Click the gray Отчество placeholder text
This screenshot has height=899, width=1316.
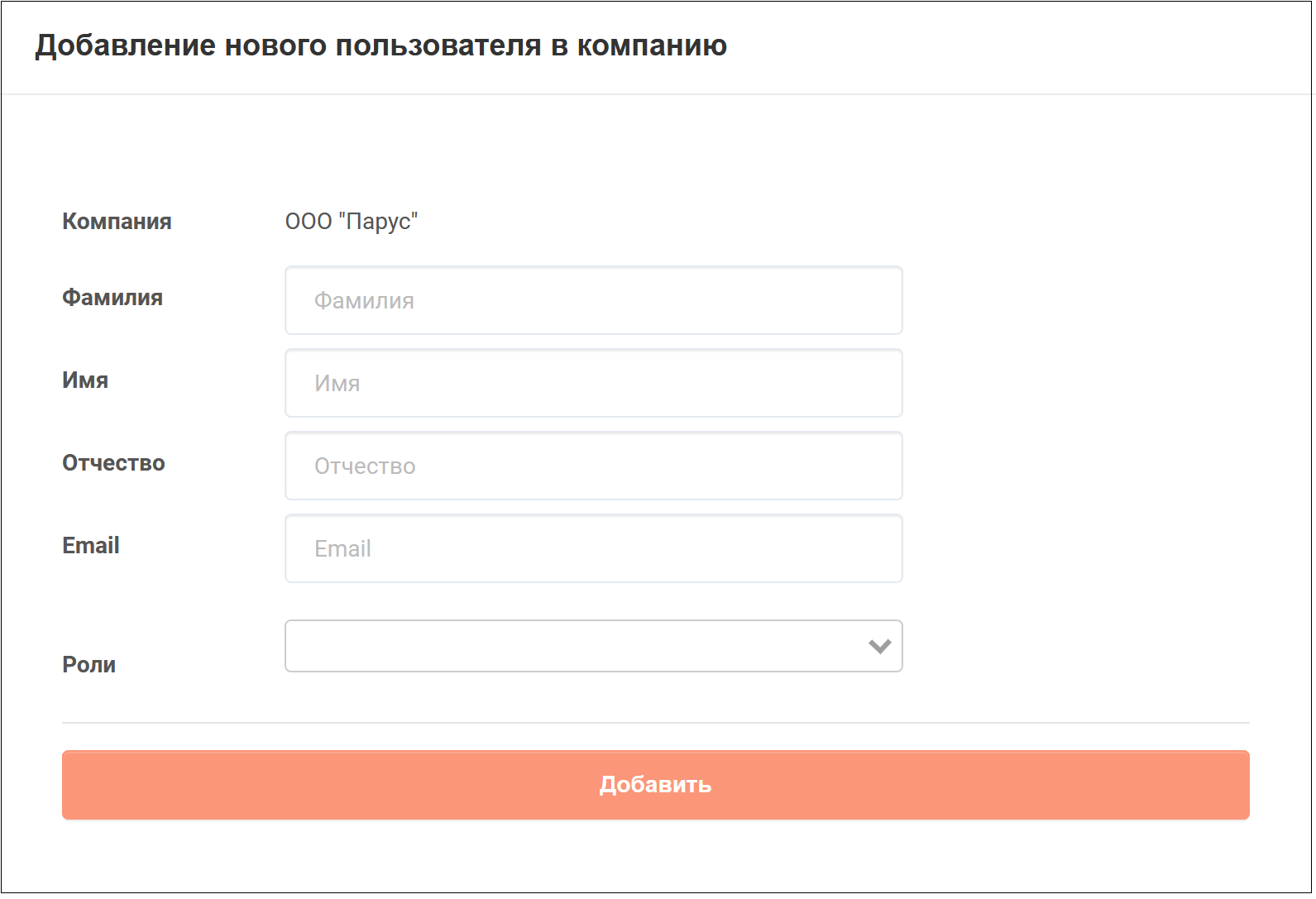point(365,466)
